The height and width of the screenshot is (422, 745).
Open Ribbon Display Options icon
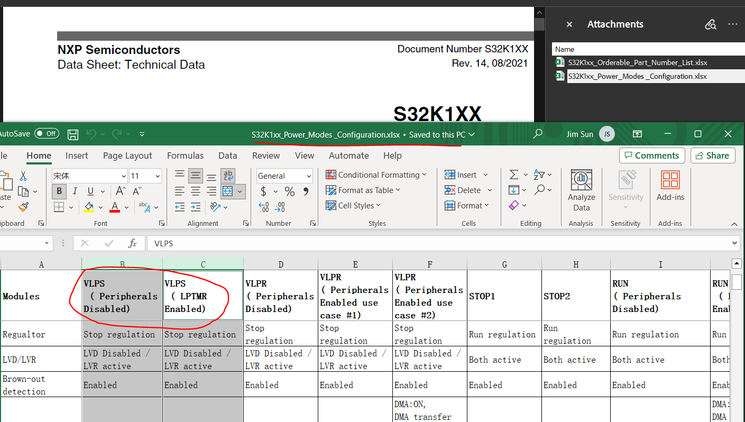638,134
